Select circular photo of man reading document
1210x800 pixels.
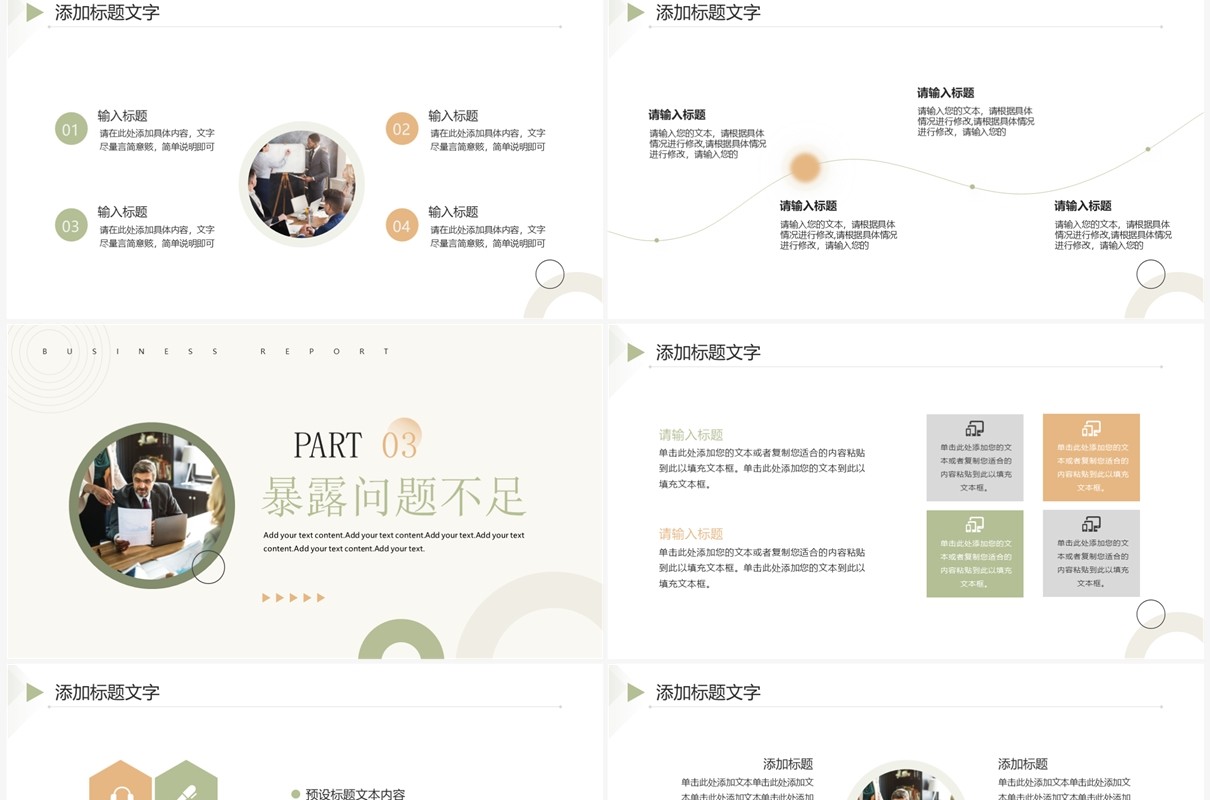point(152,505)
